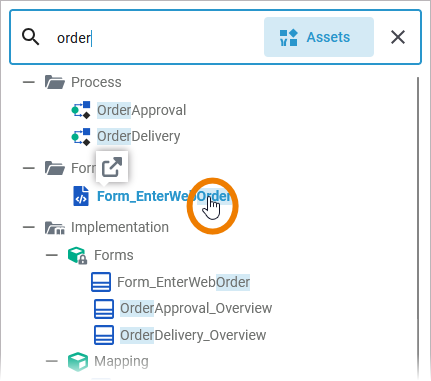Click the open-in-new-tab popup icon
Screen dimensions: 431x381
(x=112, y=167)
